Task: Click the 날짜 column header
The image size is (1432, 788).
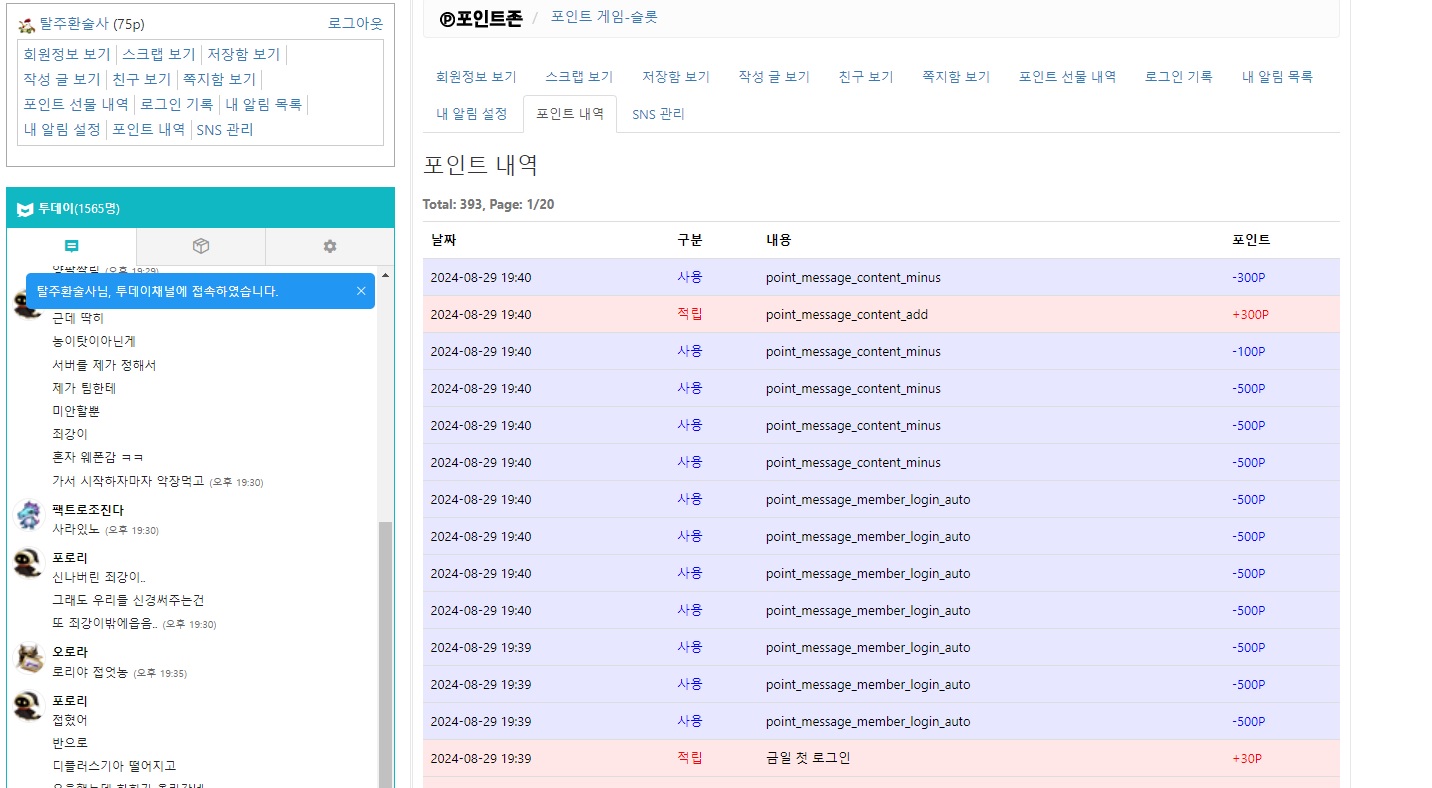Action: [x=443, y=240]
